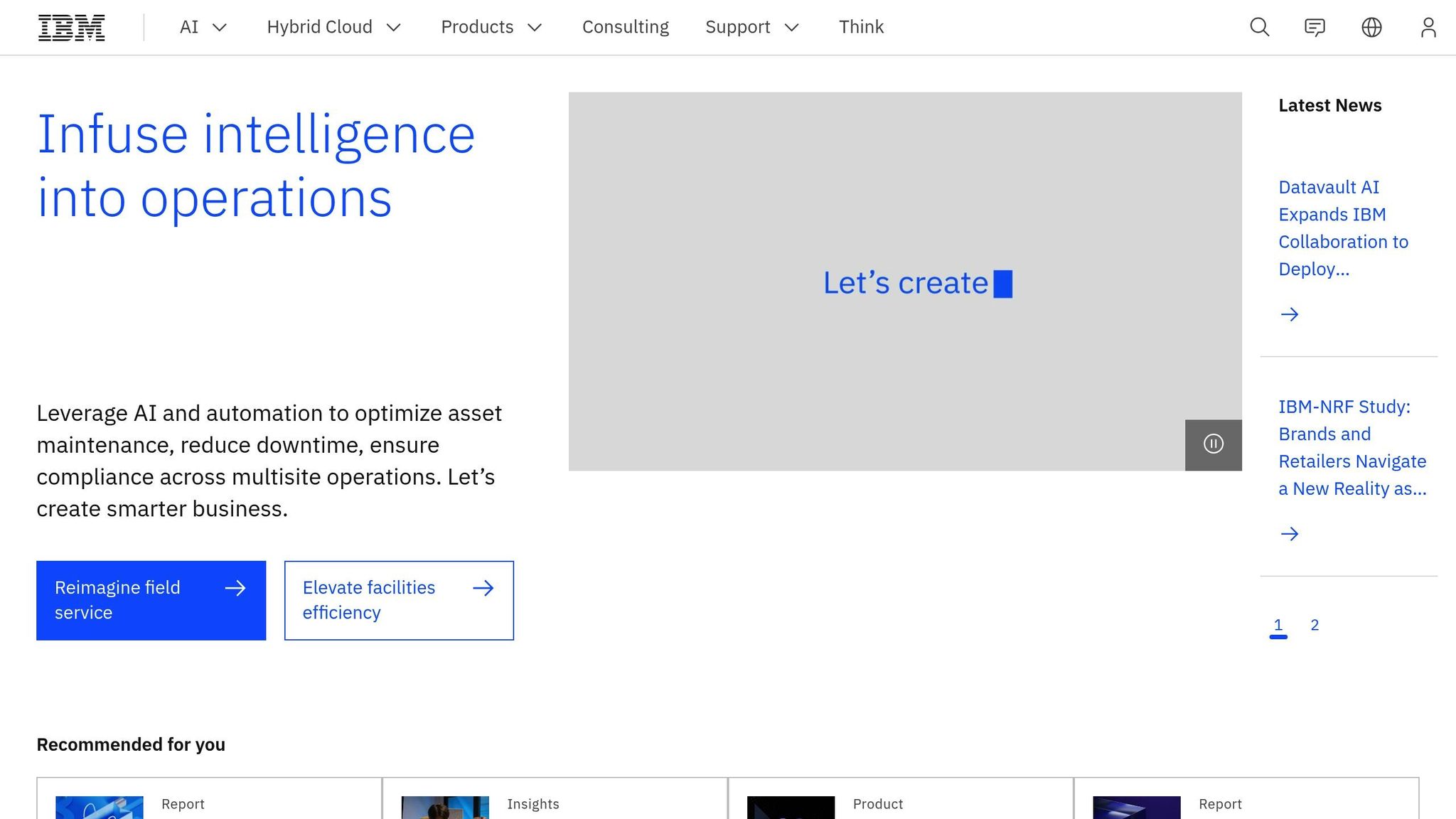Image resolution: width=1456 pixels, height=819 pixels.
Task: Expand the Products dropdown menu
Action: click(491, 28)
